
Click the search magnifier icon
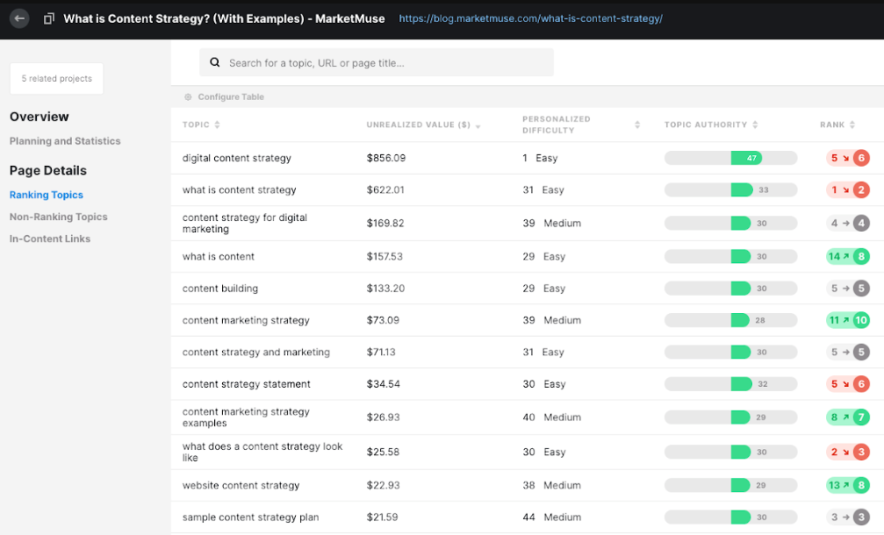[x=214, y=63]
